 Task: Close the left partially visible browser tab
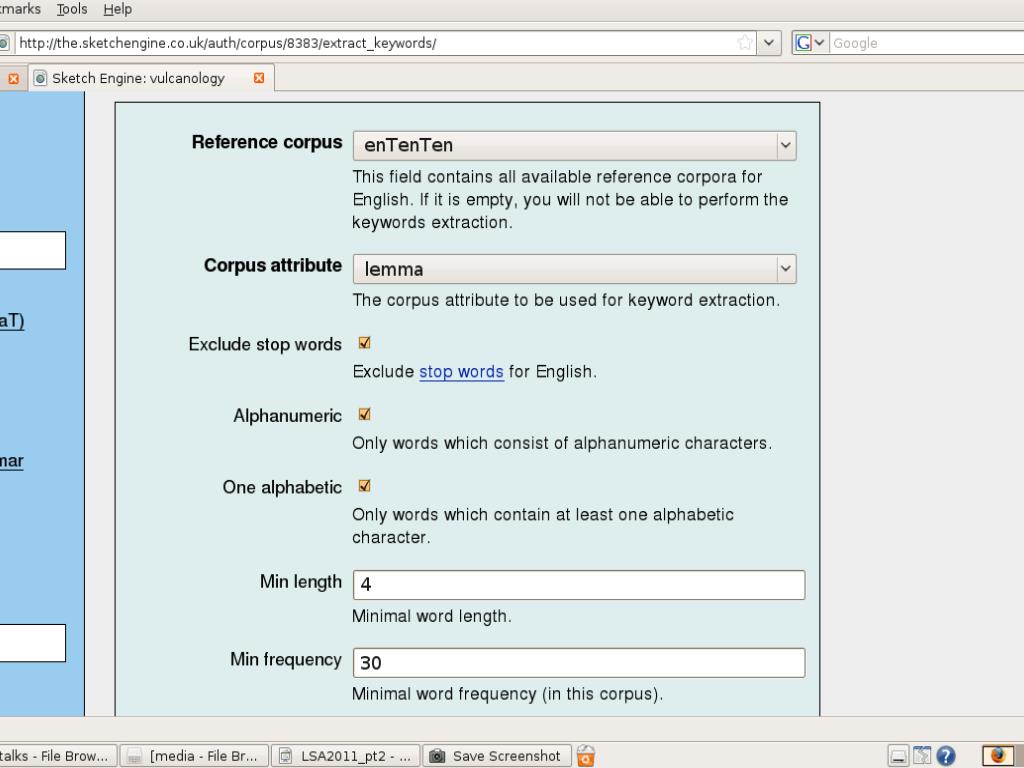13,78
